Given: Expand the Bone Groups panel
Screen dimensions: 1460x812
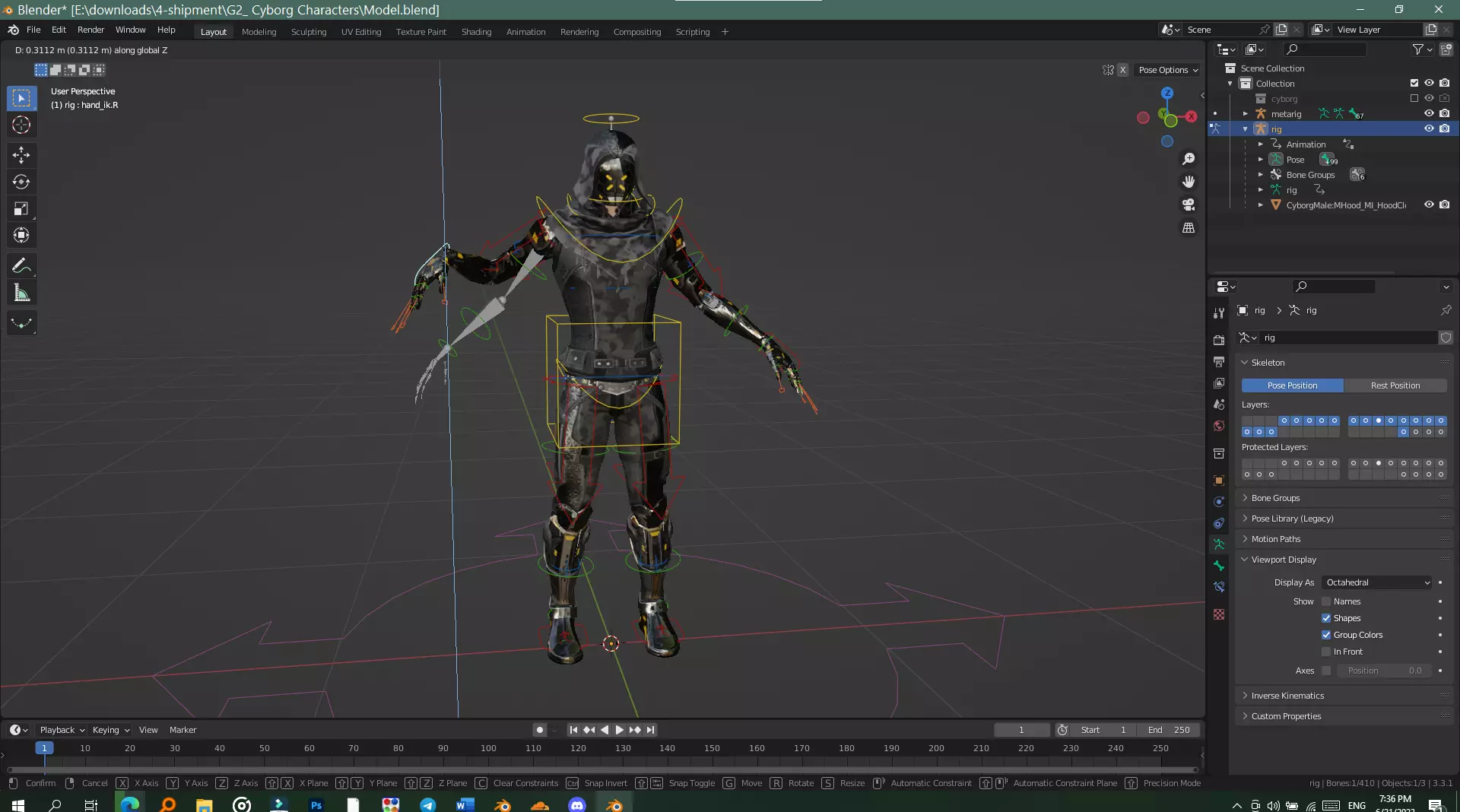Looking at the screenshot, I should pos(1344,498).
